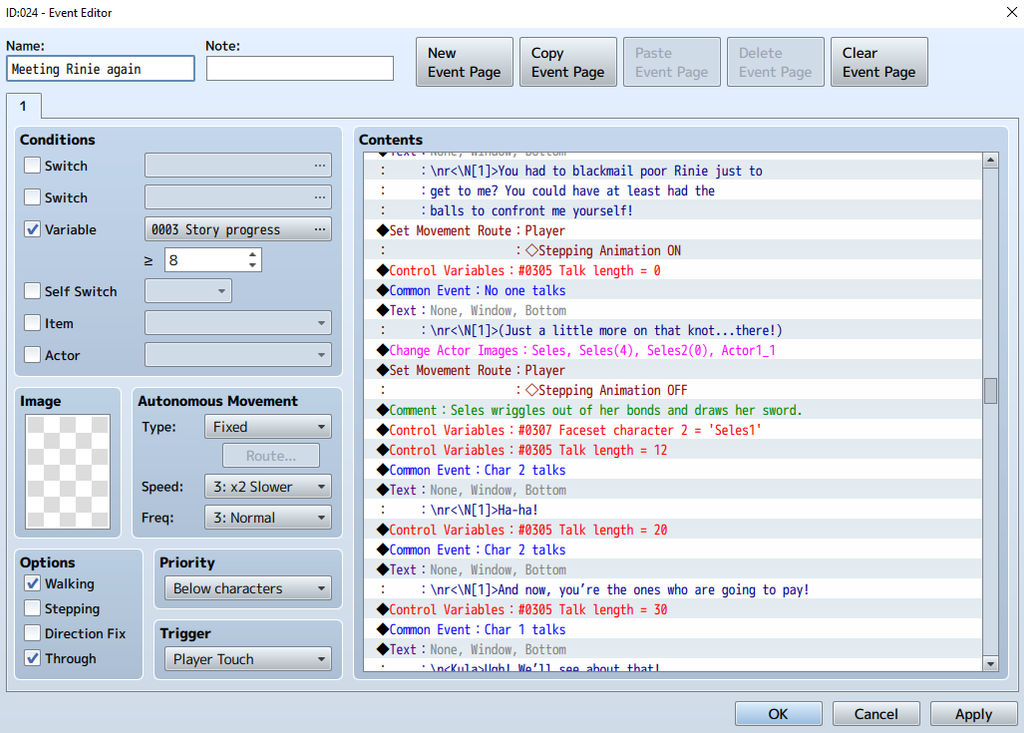Close the Event Editor window
This screenshot has height=733, width=1024.
[x=1011, y=12]
